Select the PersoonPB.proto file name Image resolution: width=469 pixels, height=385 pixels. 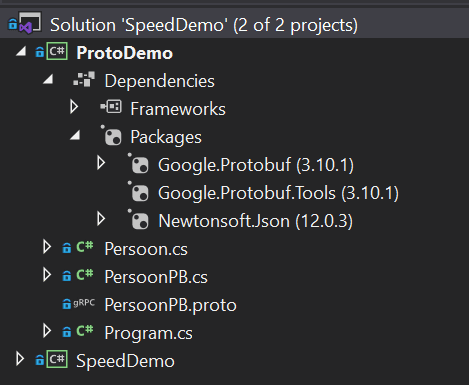click(x=171, y=306)
